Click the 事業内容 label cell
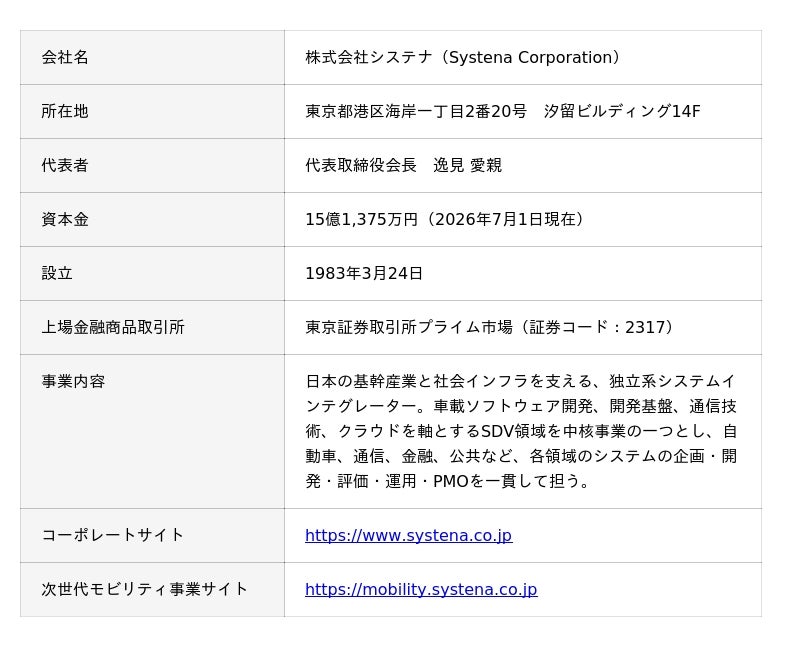The width and height of the screenshot is (800, 647). coord(153,432)
